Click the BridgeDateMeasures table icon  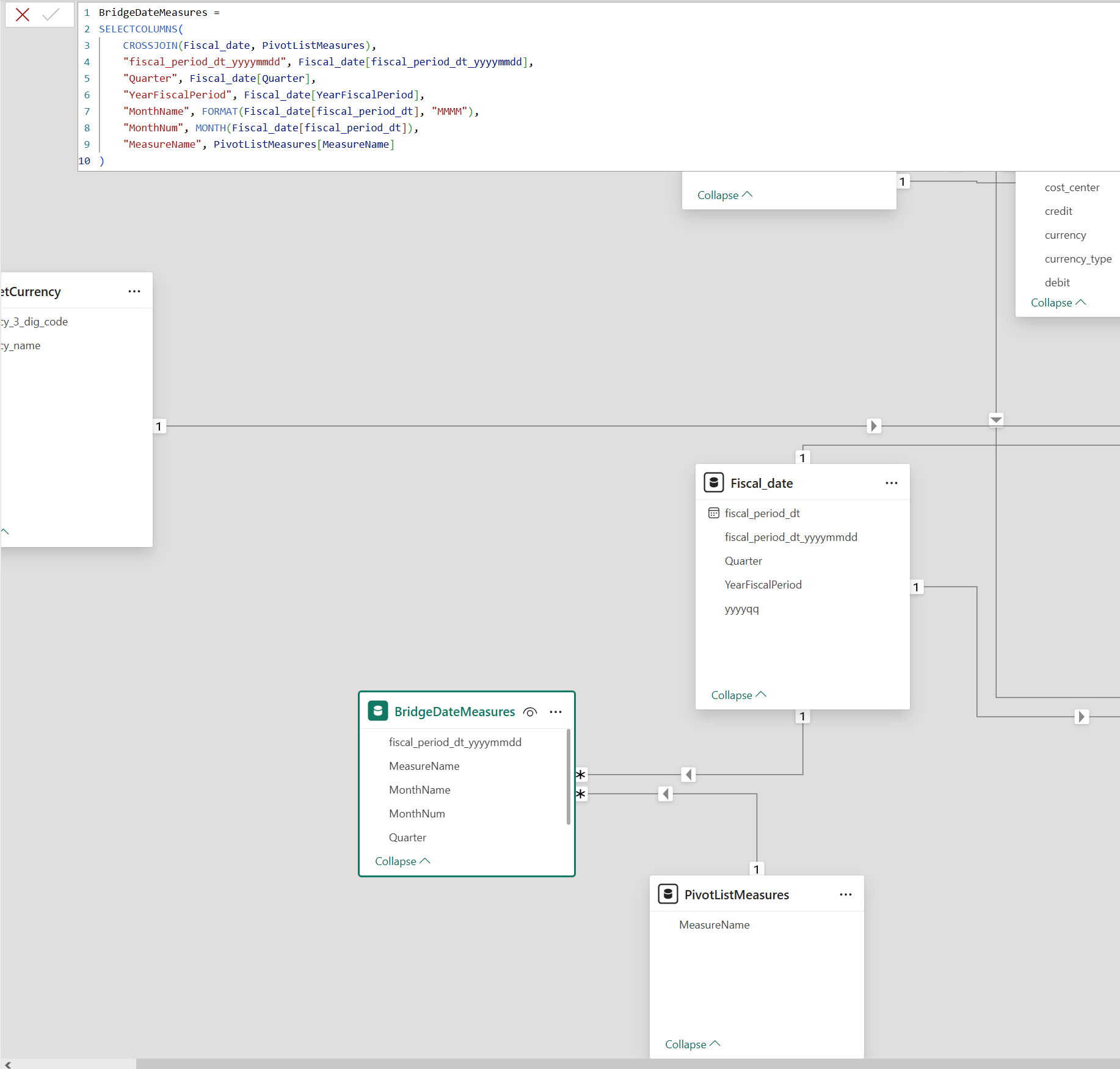378,711
